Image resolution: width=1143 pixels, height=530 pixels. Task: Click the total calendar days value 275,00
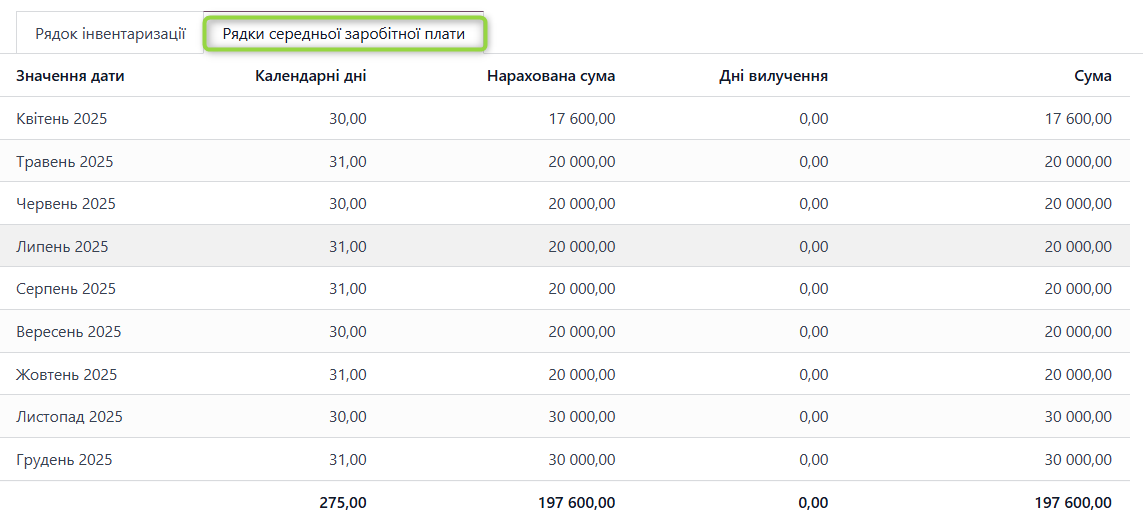tap(342, 503)
